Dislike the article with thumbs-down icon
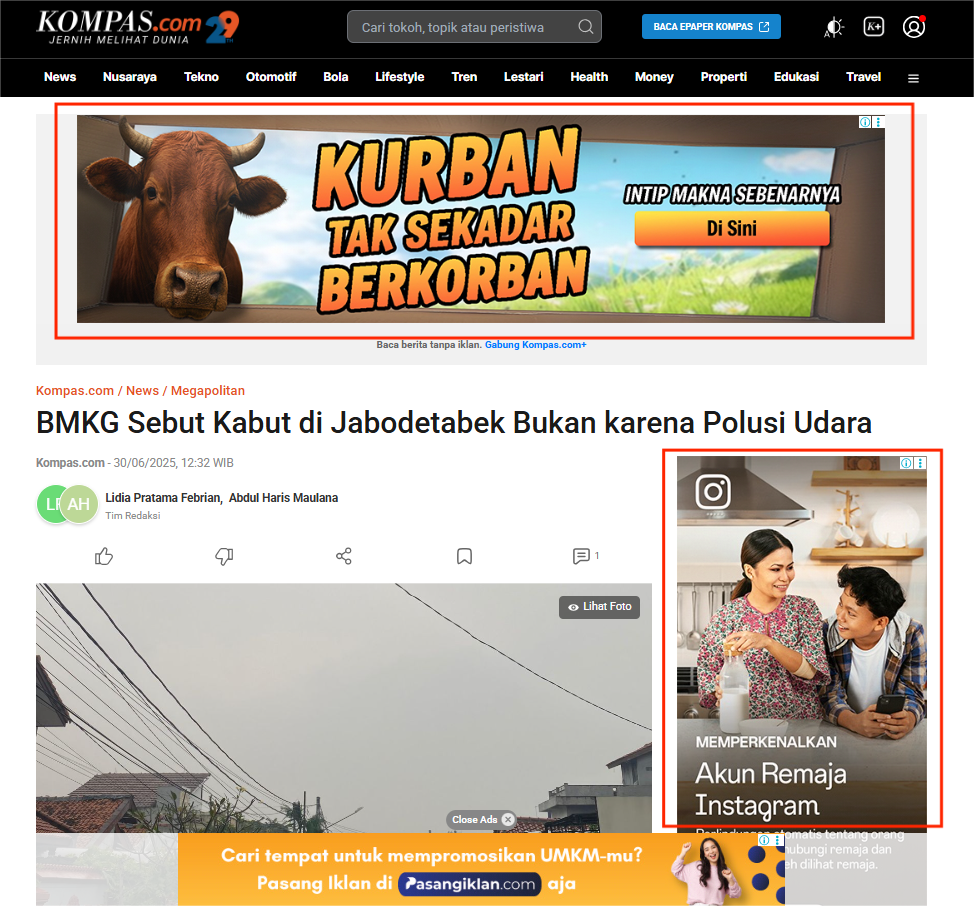This screenshot has height=906, width=974. pos(224,556)
